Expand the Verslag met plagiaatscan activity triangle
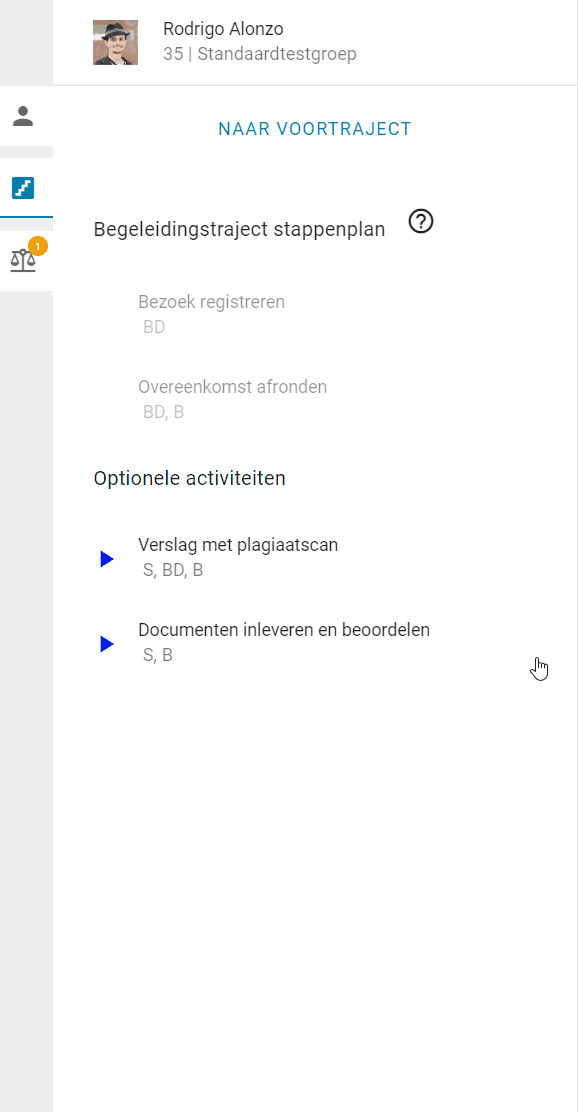578x1112 pixels. 106,558
